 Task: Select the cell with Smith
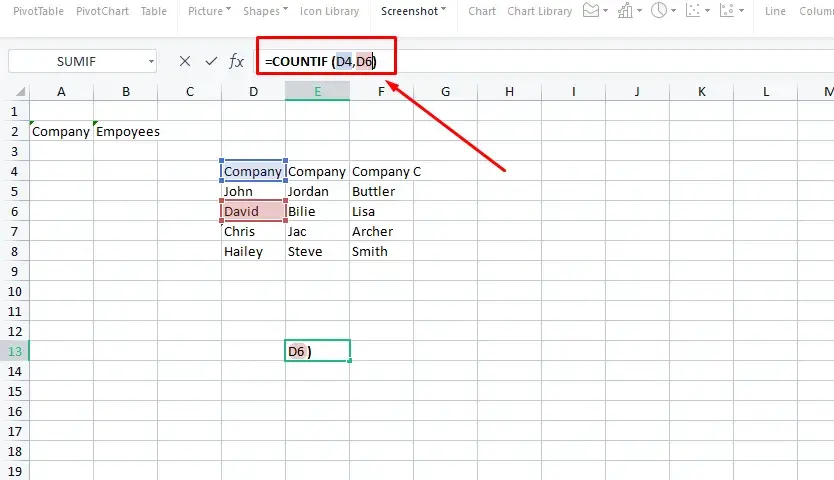click(381, 251)
